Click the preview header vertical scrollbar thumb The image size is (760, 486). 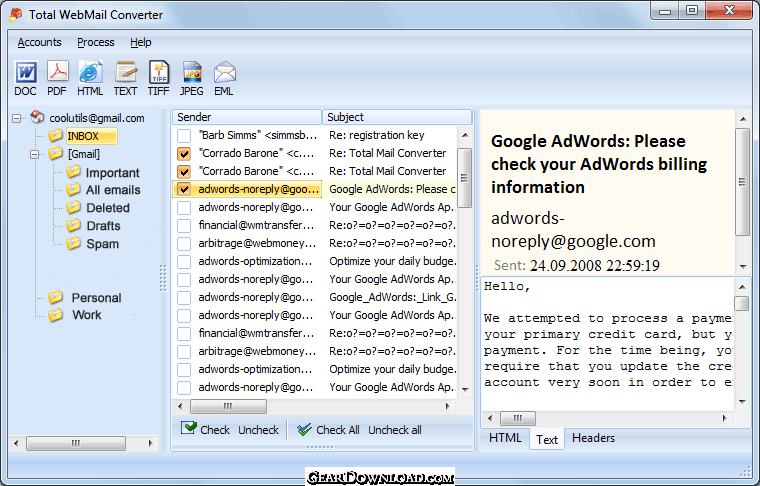click(x=743, y=182)
